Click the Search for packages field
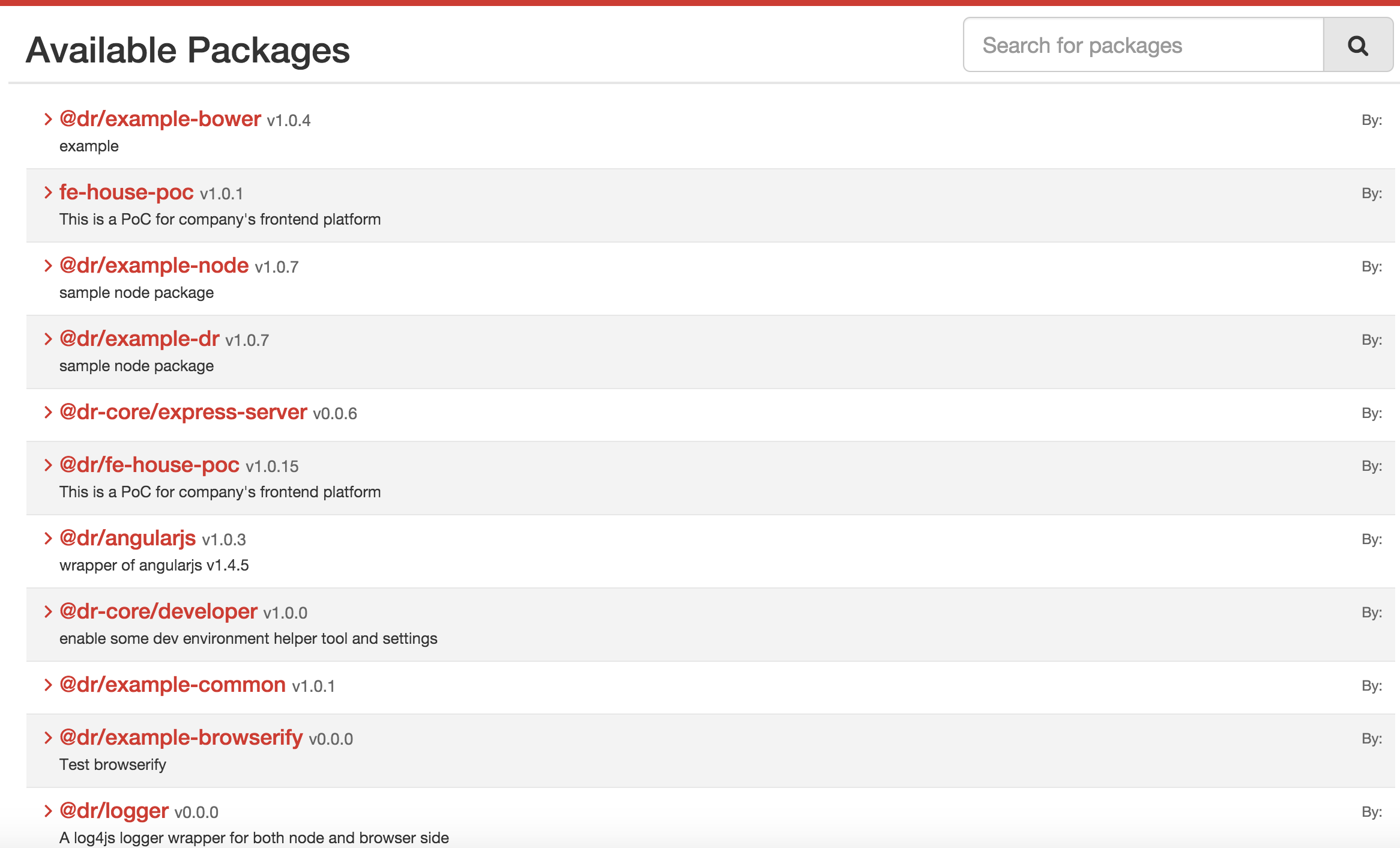Screen dimensions: 1400x848 click(1143, 46)
